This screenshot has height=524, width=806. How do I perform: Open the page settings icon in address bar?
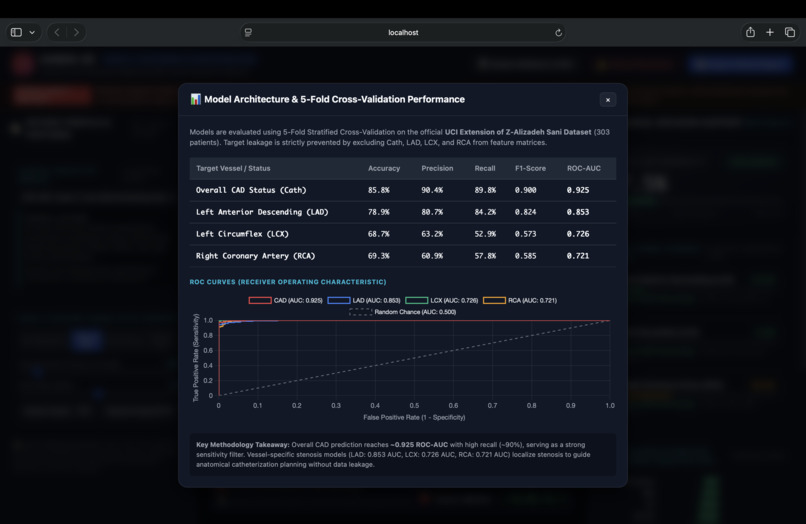[248, 32]
